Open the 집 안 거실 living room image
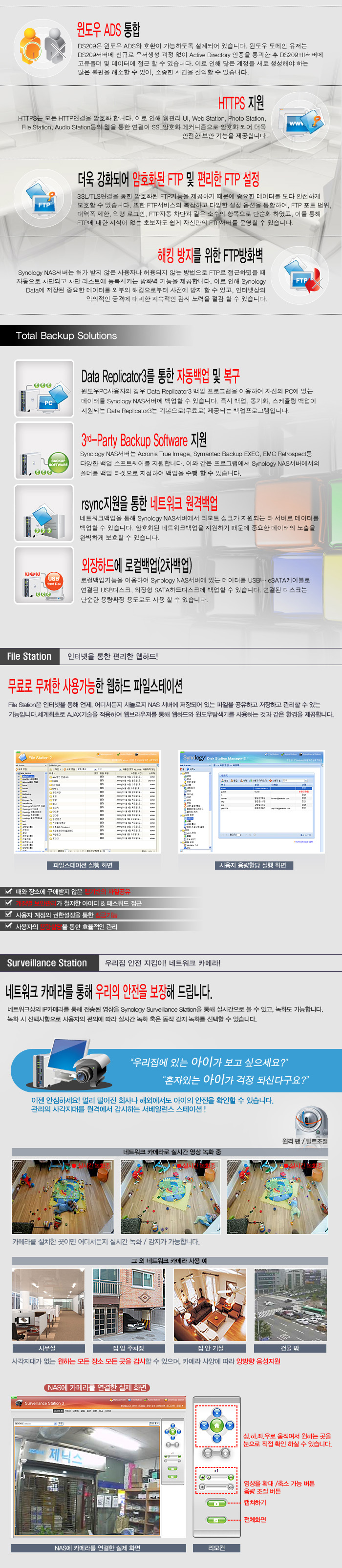The height and width of the screenshot is (1568, 342). click(210, 1304)
